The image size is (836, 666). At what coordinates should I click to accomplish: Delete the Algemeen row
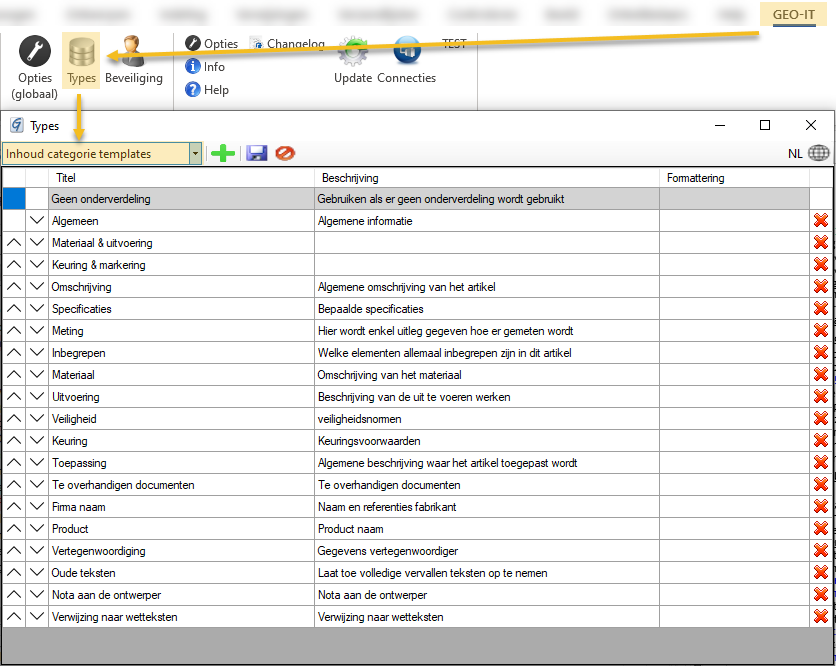821,221
